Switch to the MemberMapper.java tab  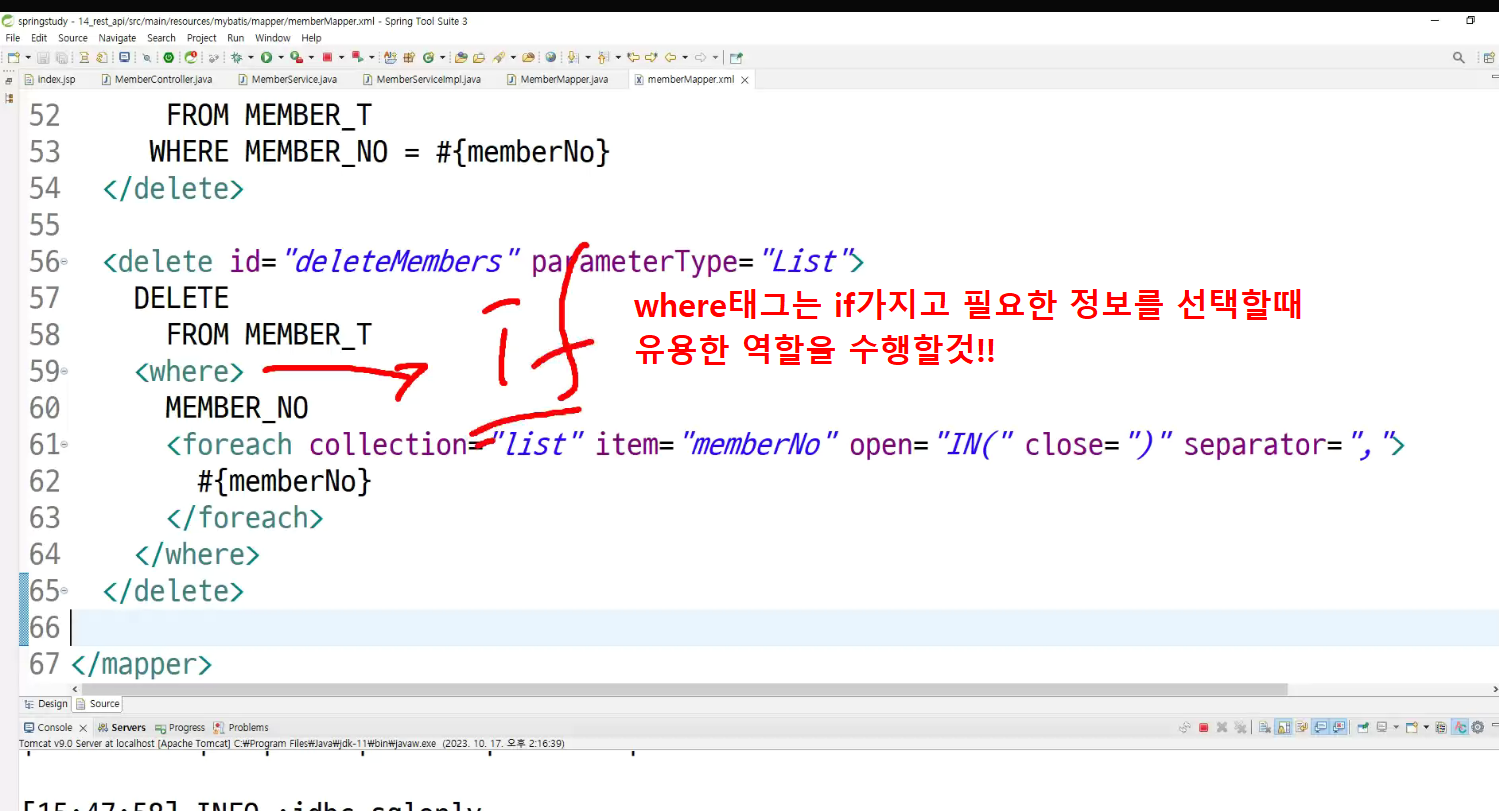(x=557, y=79)
